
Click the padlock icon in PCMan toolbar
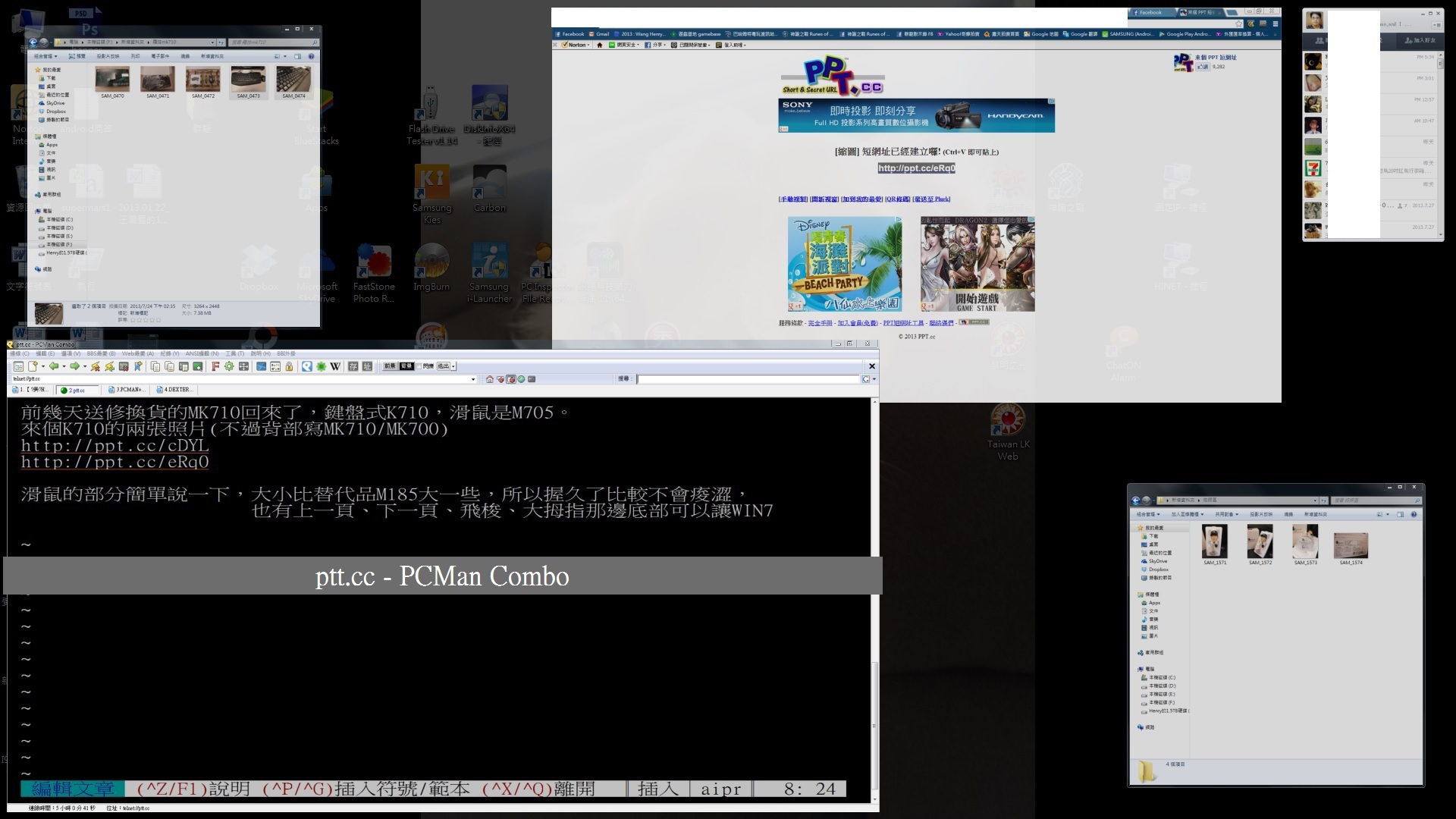(x=289, y=366)
